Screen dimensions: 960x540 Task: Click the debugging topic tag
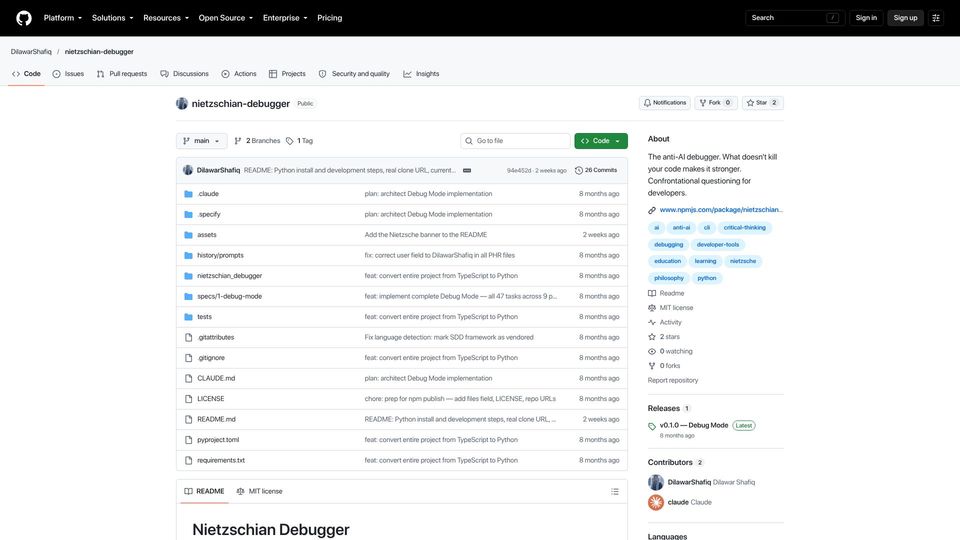(668, 244)
